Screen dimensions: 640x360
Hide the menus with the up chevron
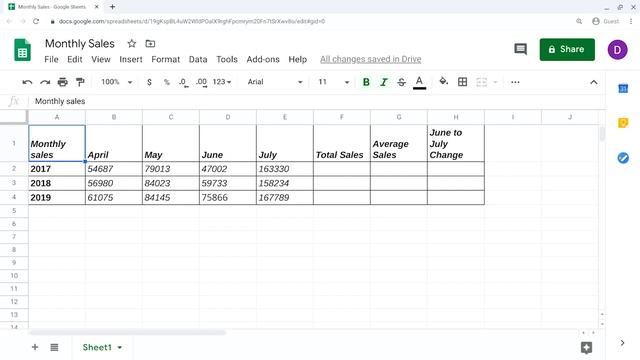click(x=593, y=82)
